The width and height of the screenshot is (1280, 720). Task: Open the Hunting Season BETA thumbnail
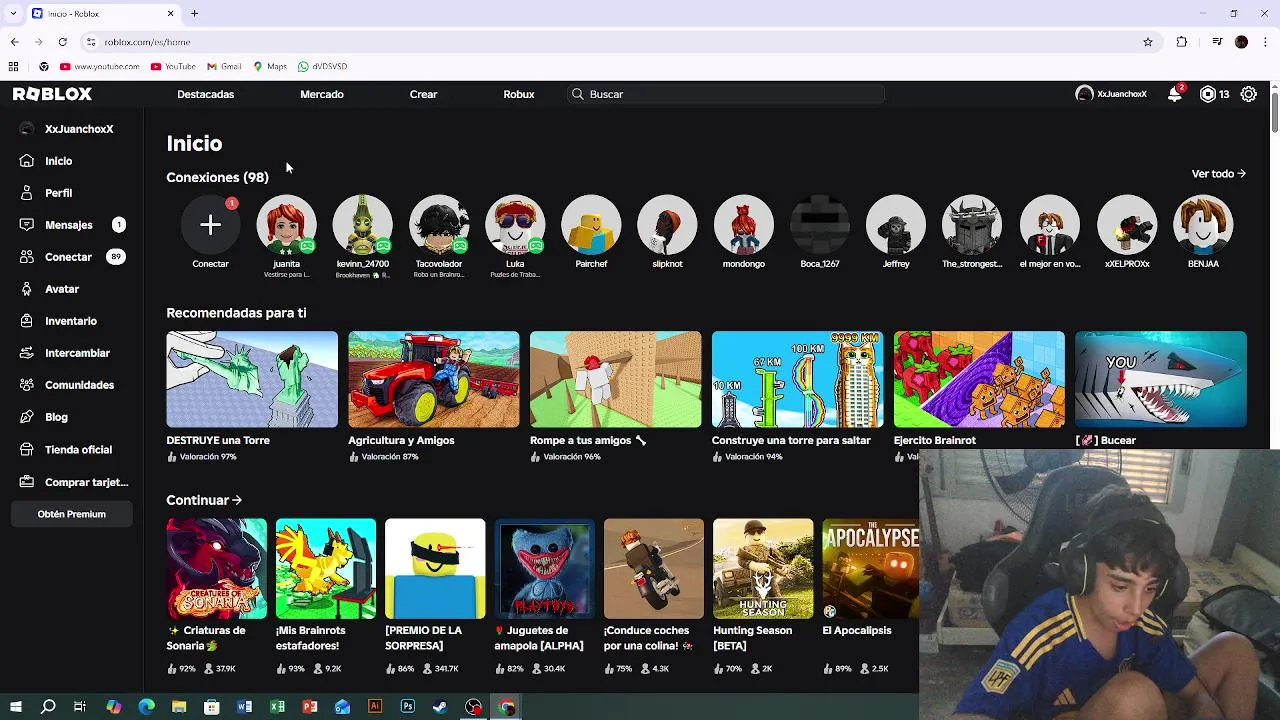tap(763, 568)
